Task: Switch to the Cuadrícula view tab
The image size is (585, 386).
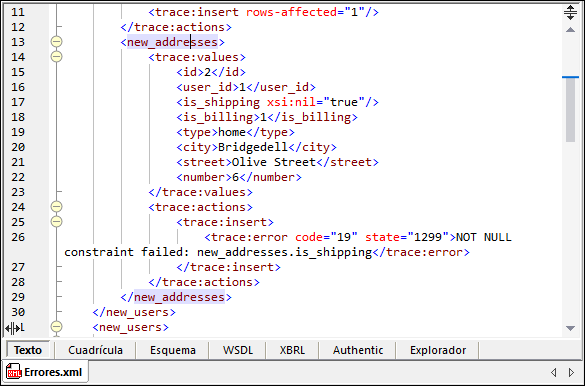Action: pos(96,350)
